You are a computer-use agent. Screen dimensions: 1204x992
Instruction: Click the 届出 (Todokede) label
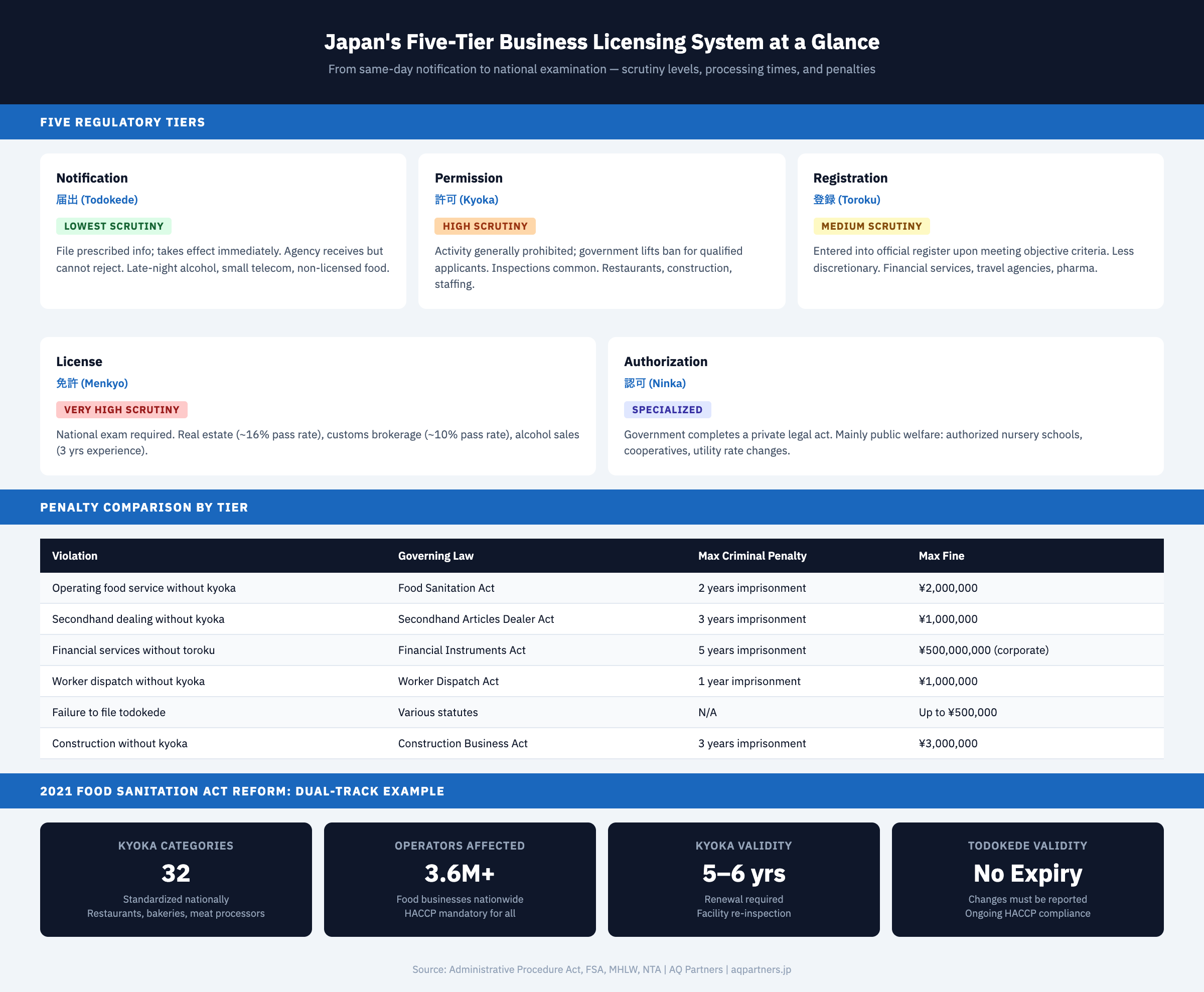pyautogui.click(x=97, y=200)
